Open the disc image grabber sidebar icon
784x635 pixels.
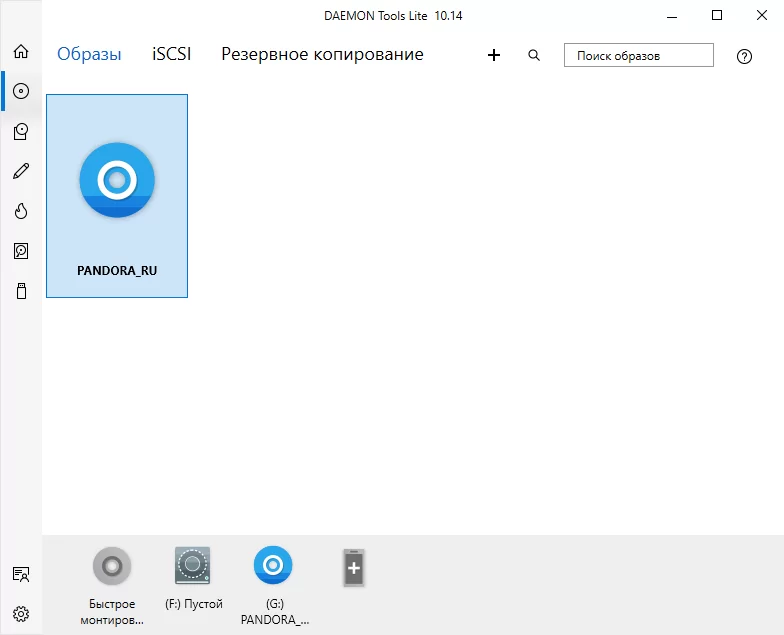[21, 131]
